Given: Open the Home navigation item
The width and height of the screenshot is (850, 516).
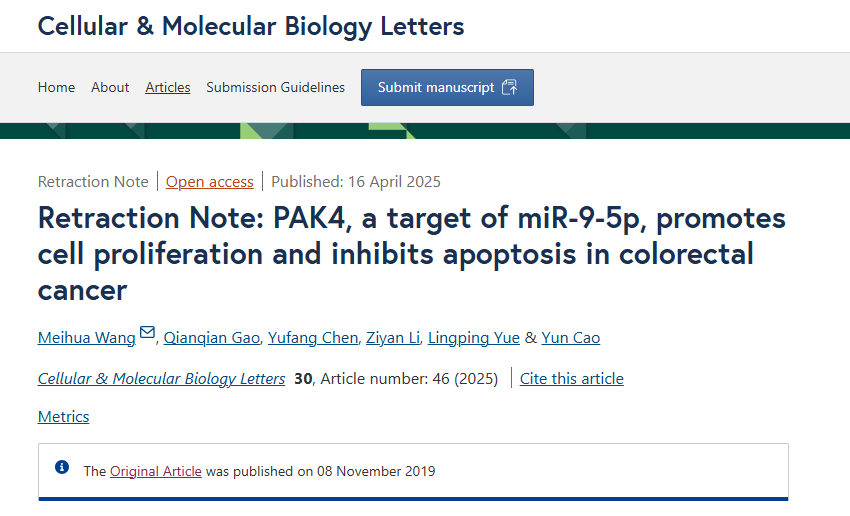Looking at the screenshot, I should point(56,87).
